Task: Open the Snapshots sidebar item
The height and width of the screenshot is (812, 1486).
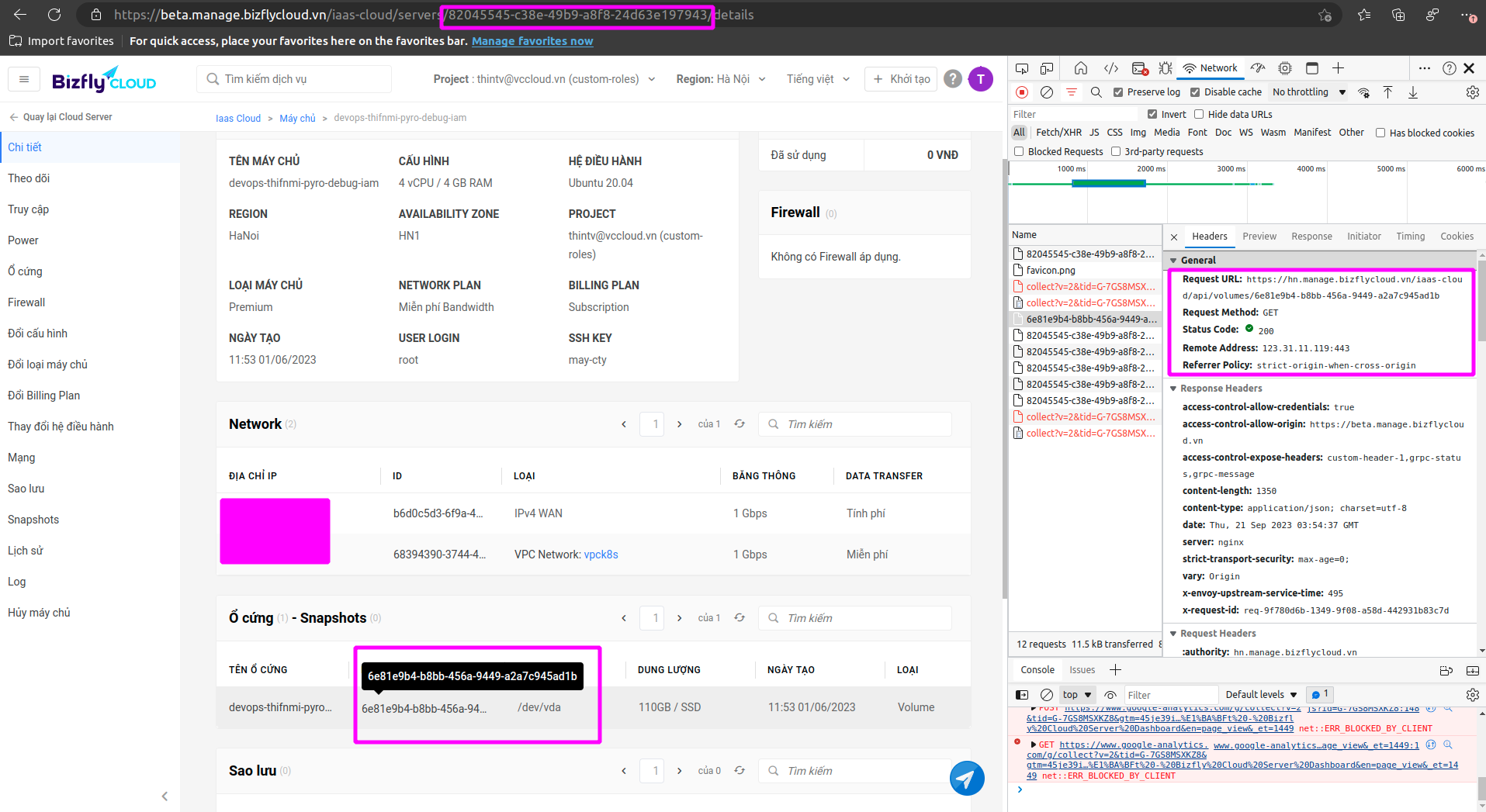Action: [33, 520]
